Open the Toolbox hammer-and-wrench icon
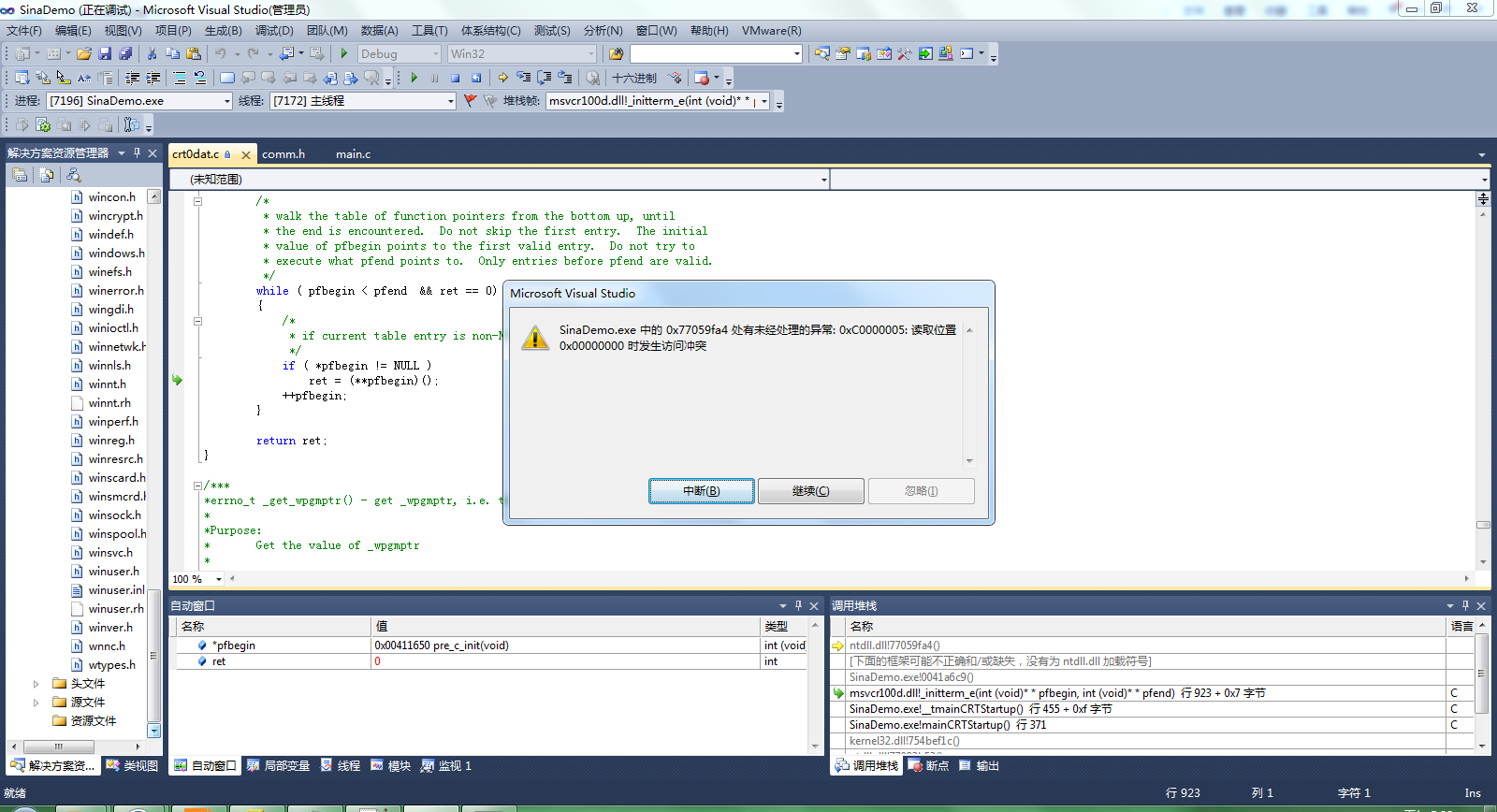Viewport: 1497px width, 812px height. pos(905,54)
